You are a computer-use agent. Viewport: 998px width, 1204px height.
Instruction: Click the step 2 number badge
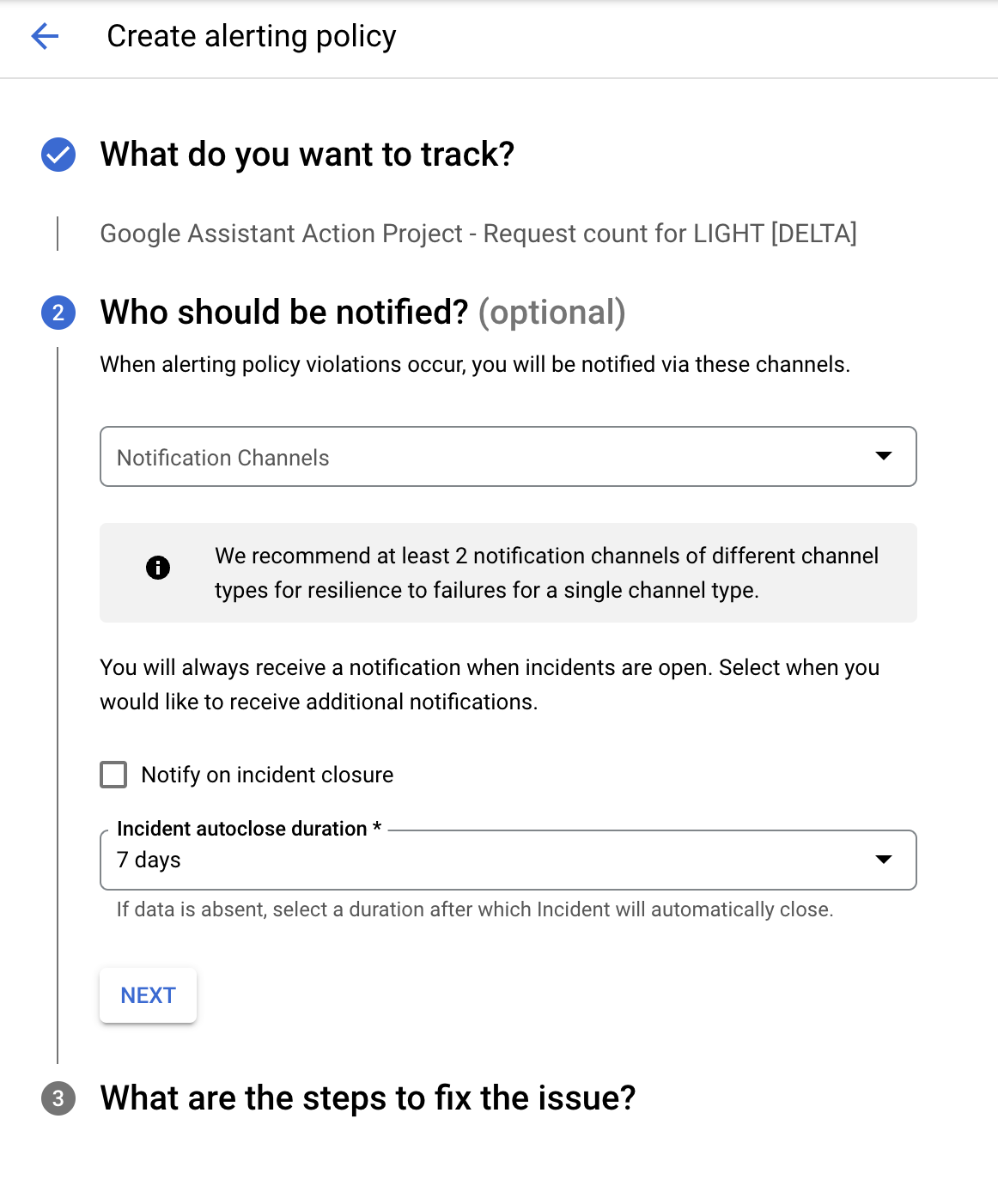click(58, 313)
